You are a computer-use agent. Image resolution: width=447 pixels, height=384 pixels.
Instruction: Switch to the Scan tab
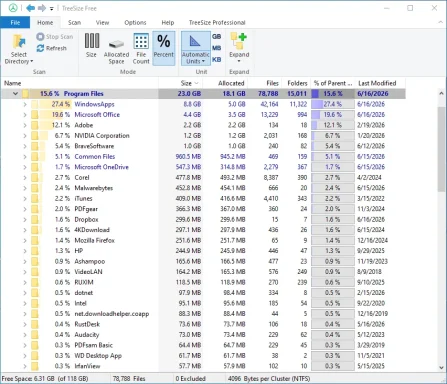74,22
